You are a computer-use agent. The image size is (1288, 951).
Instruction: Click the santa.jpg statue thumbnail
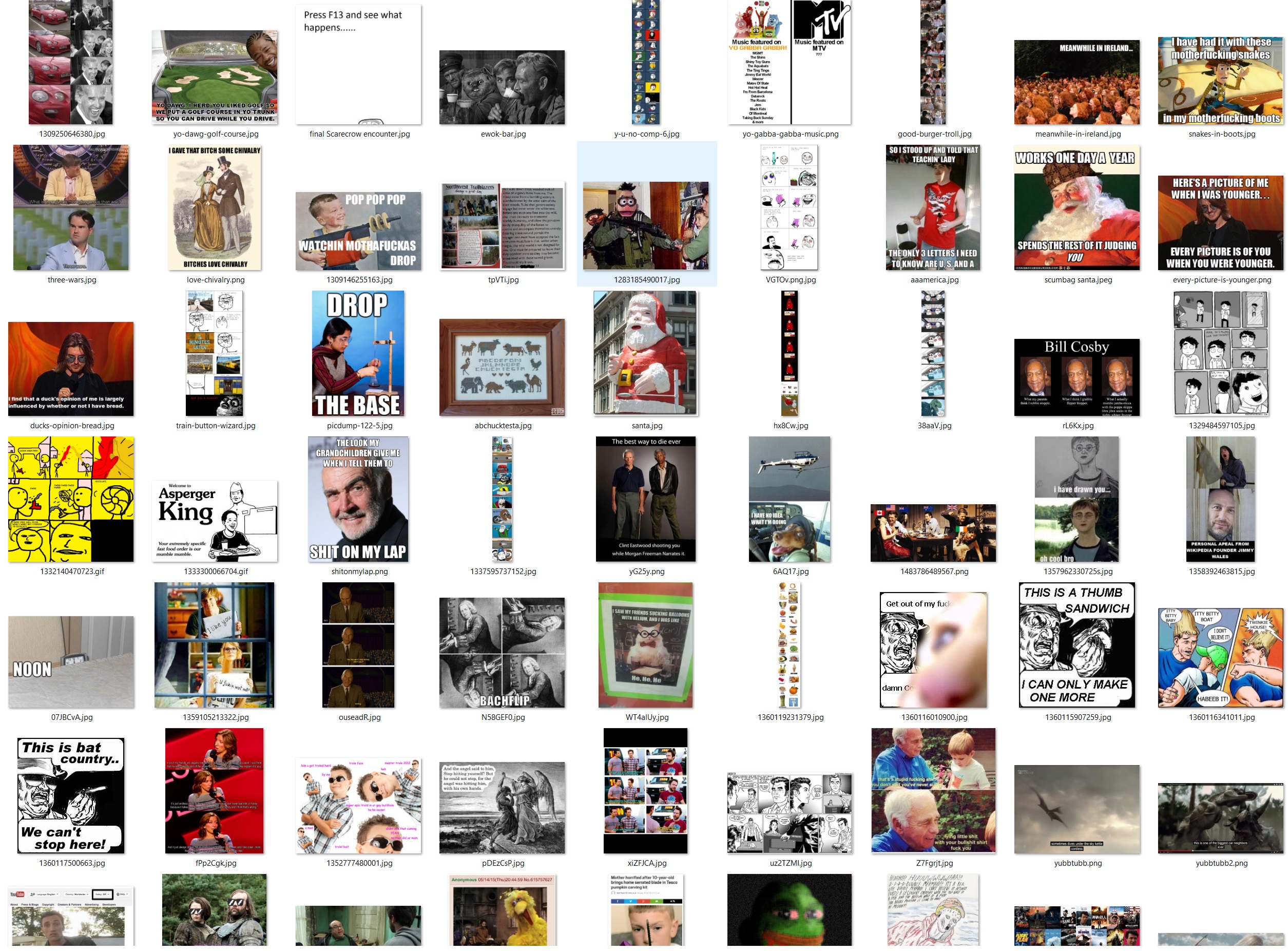click(646, 354)
